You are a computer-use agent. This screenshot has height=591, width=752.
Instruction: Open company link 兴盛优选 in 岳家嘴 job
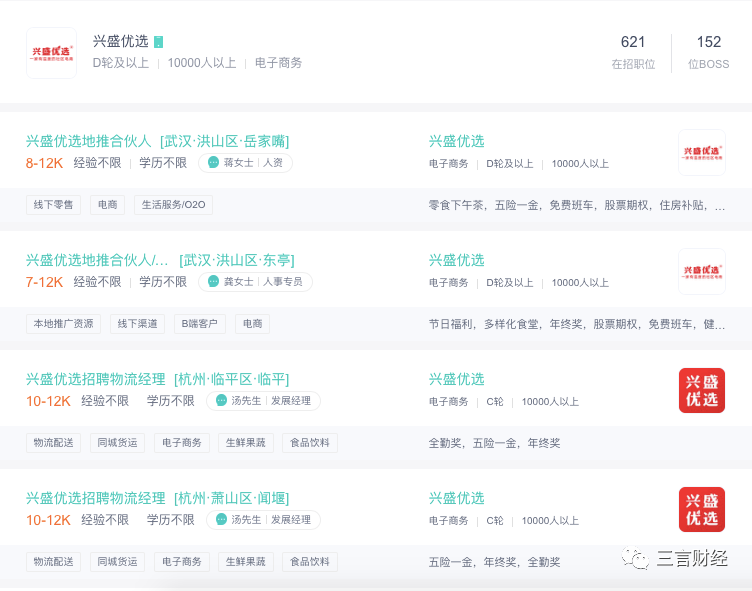457,141
